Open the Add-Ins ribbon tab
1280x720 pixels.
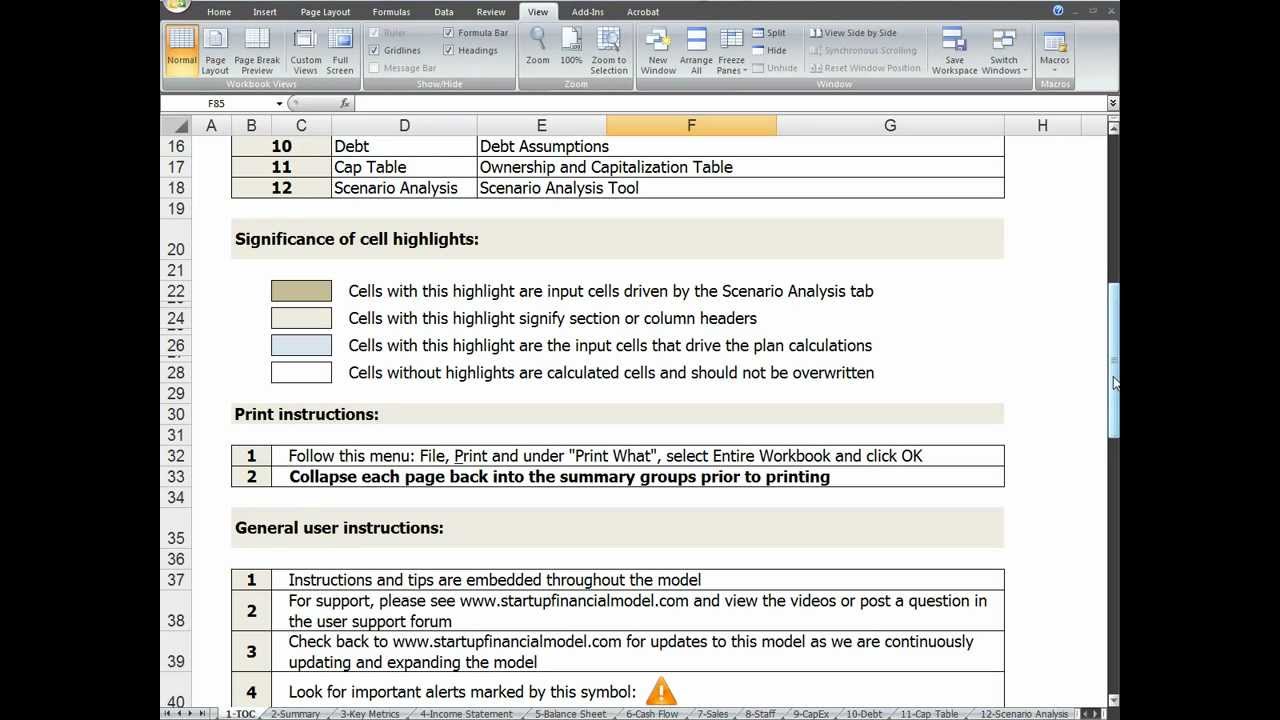(x=587, y=12)
